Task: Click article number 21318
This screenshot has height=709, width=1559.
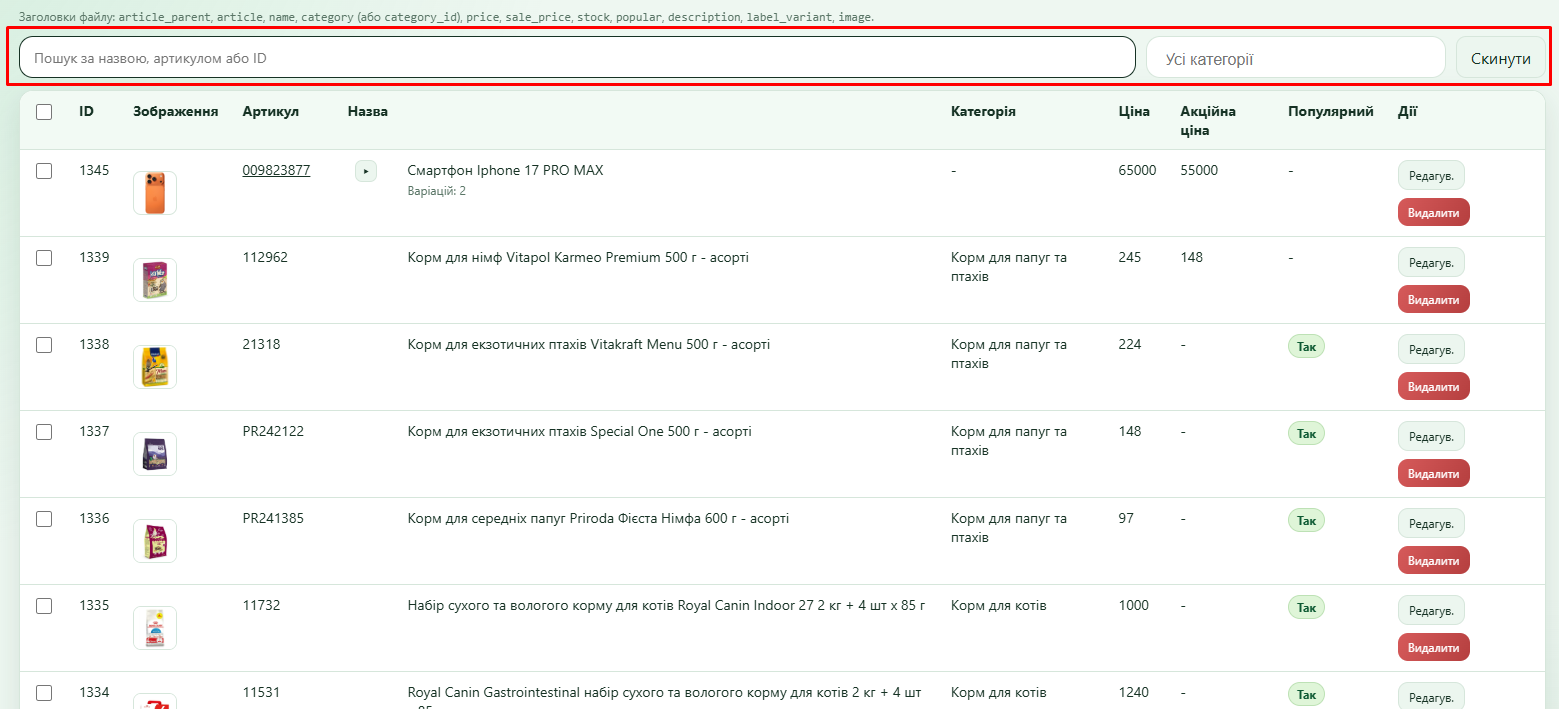Action: pos(261,344)
